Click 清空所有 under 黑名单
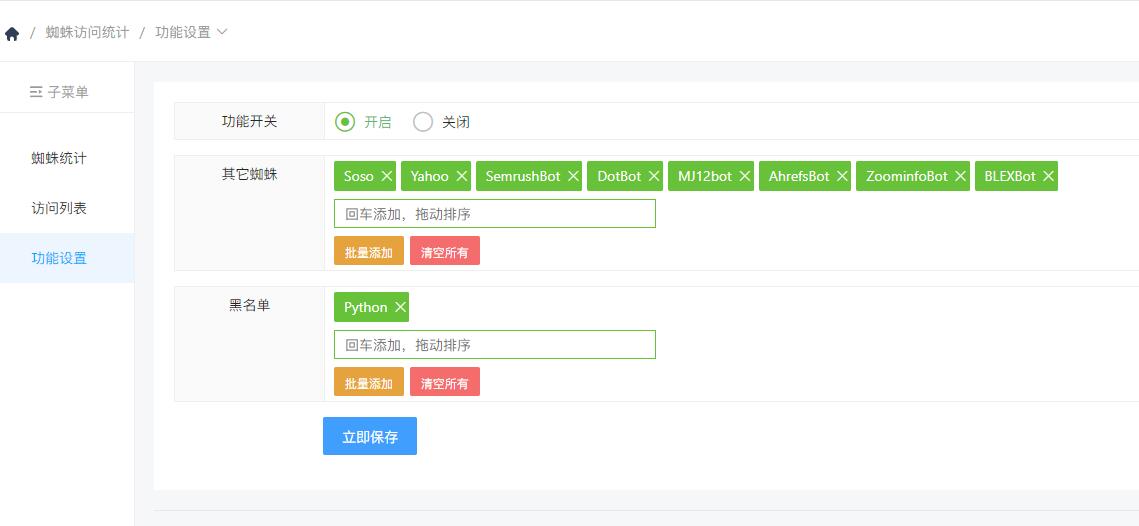The width and height of the screenshot is (1139, 526). [445, 381]
